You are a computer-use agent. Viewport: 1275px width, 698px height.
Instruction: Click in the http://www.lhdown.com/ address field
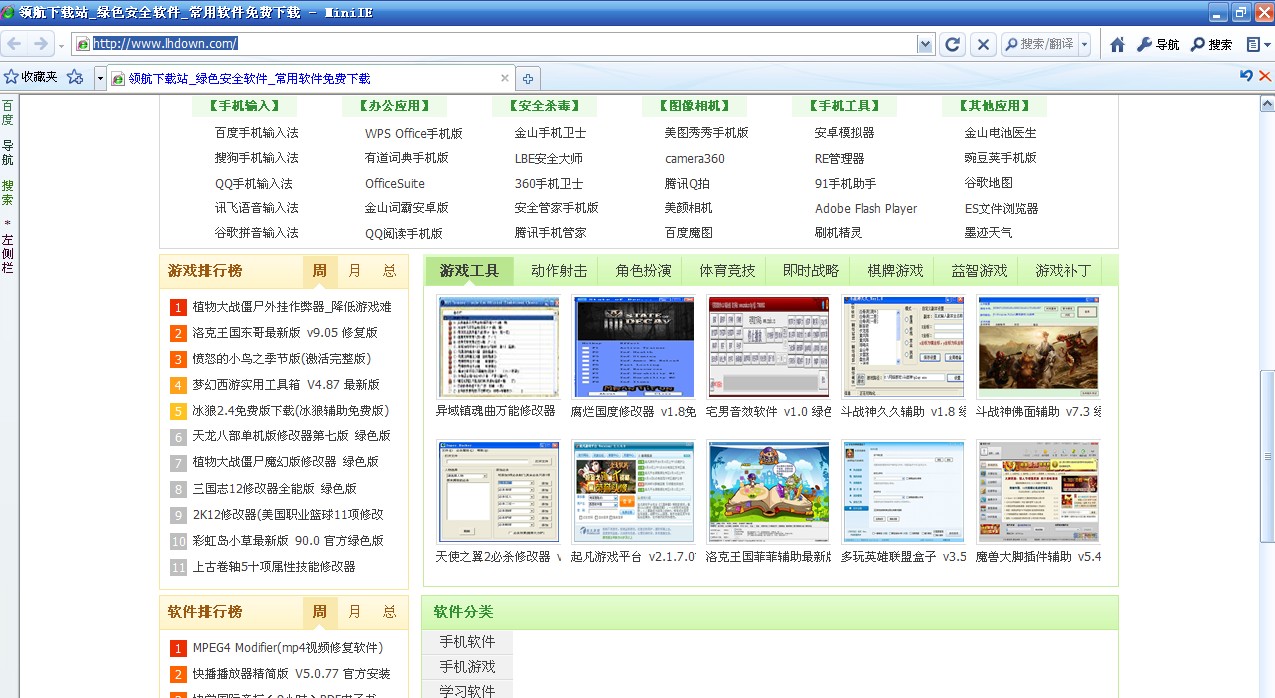click(500, 44)
